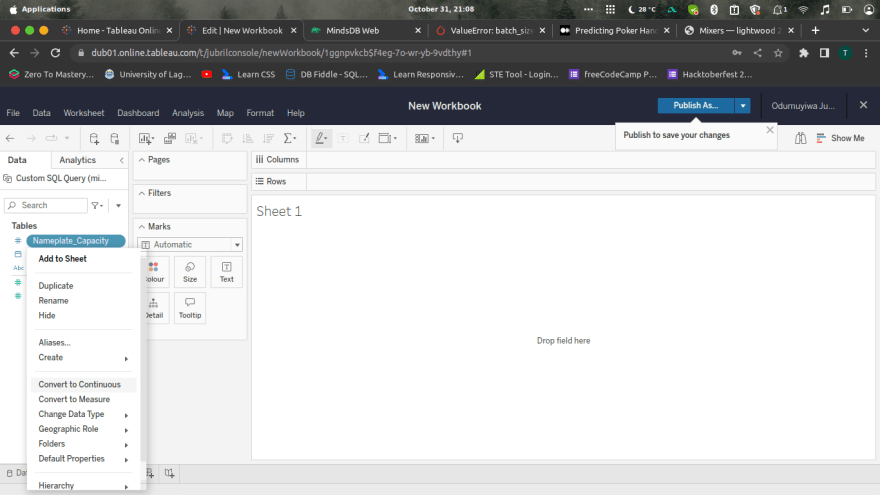Click the Duplicate sheet toolbar icon

(170, 138)
